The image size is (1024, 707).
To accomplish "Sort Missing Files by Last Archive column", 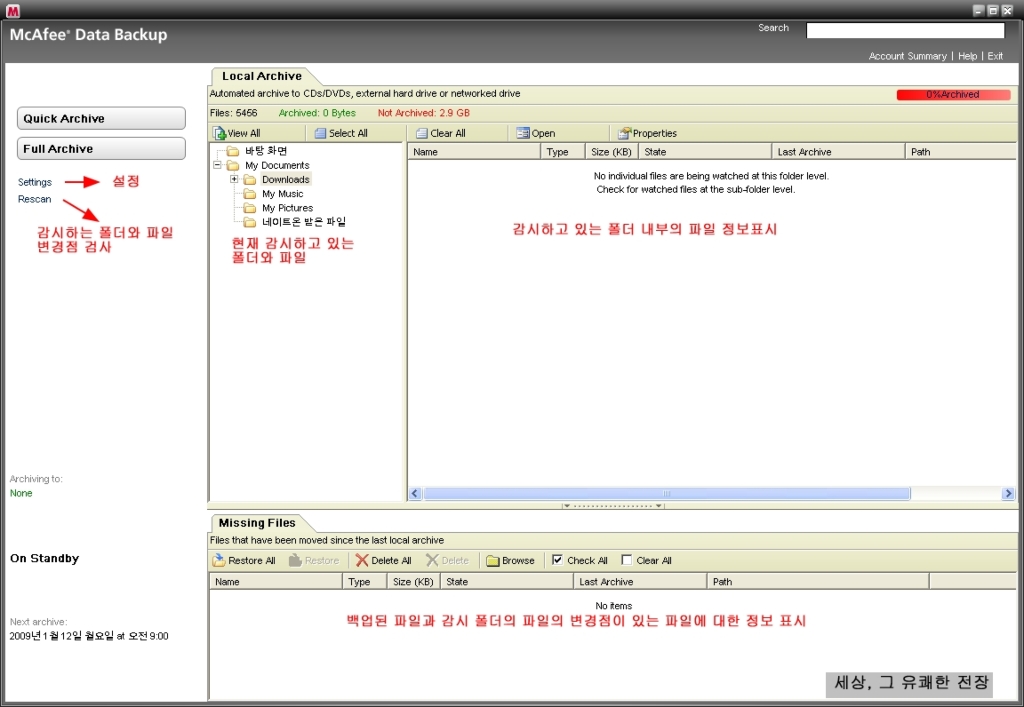I will 641,581.
